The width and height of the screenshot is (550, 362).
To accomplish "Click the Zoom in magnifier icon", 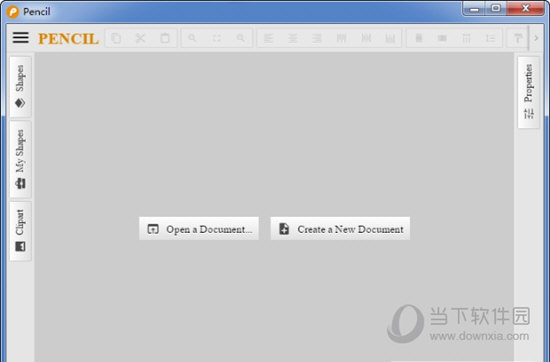I will click(192, 38).
